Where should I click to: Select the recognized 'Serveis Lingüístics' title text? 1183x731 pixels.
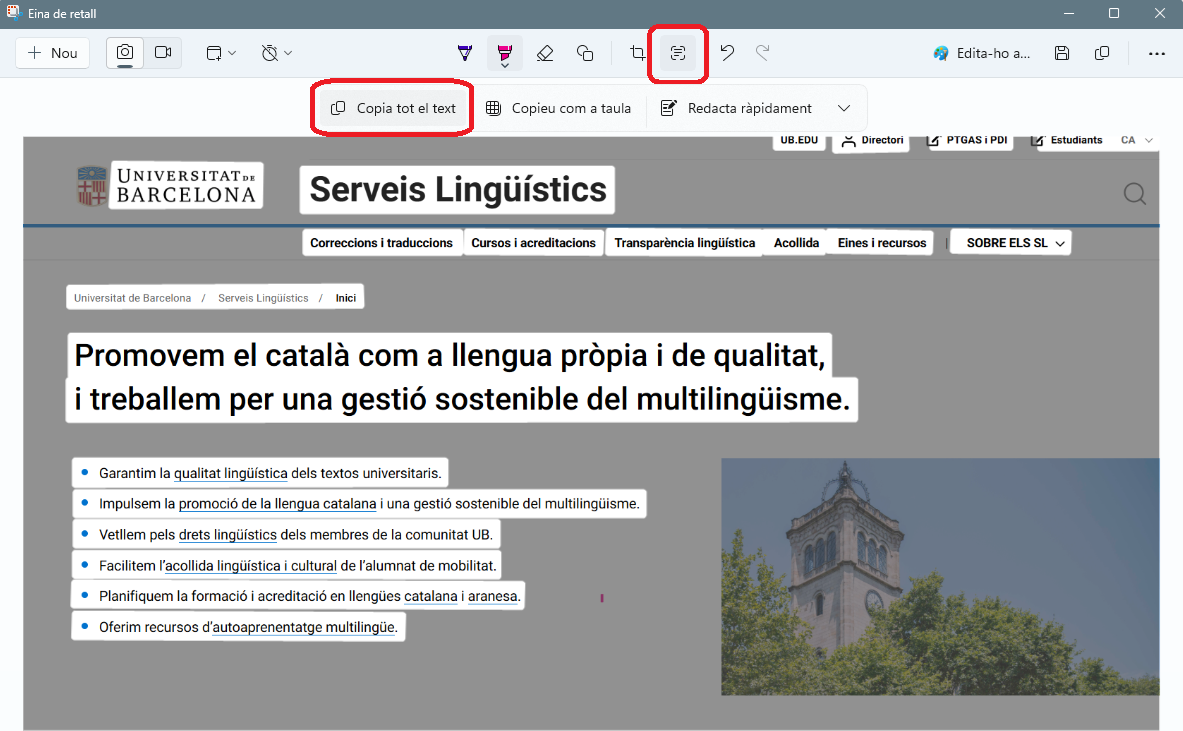458,189
